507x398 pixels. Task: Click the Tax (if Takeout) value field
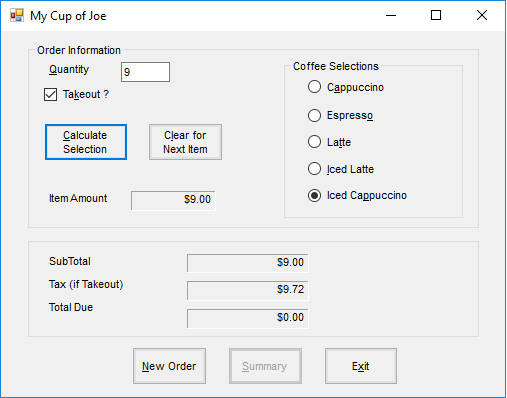tap(248, 290)
